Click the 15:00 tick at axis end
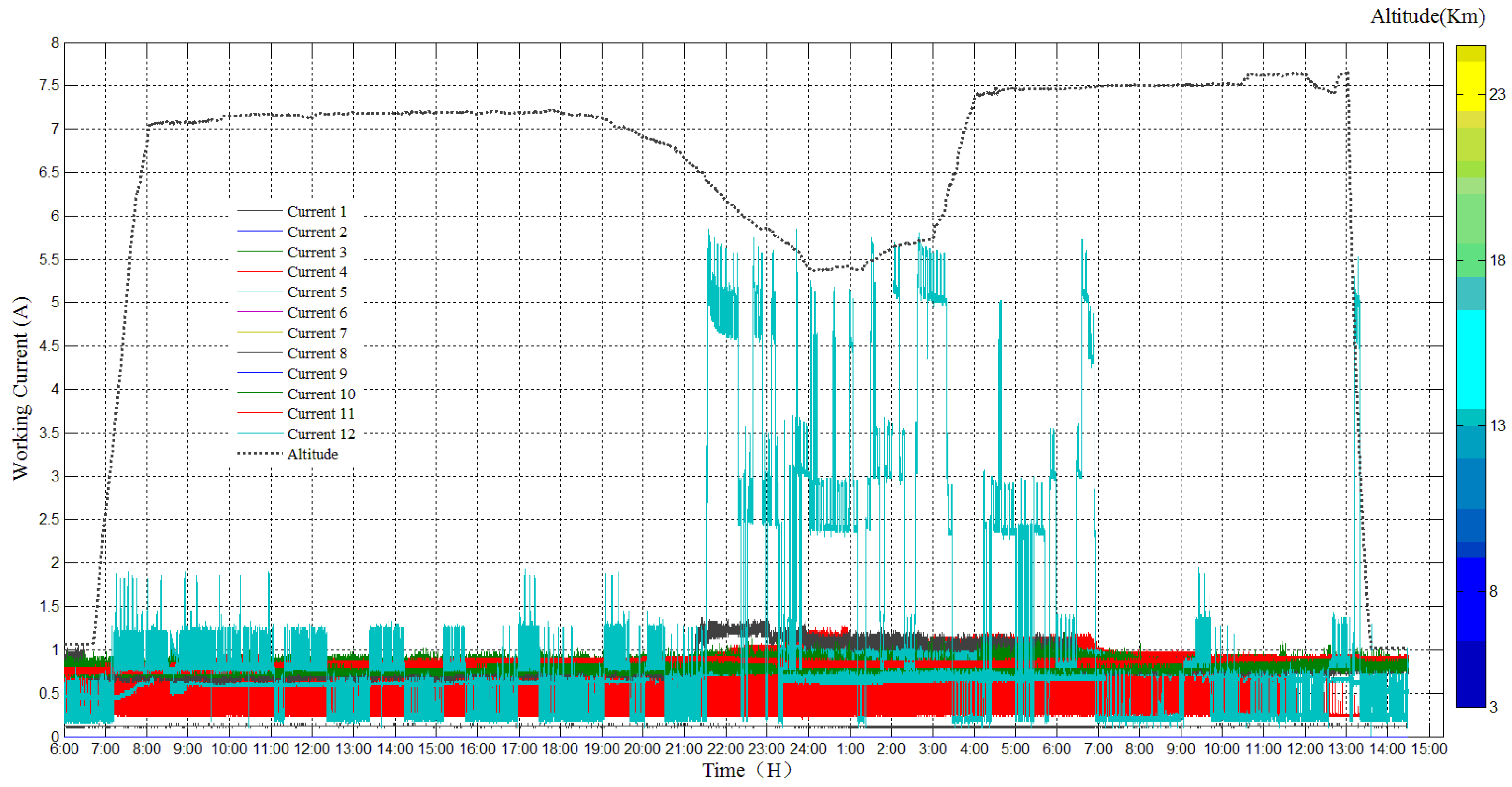This screenshot has height=787, width=1512. pyautogui.click(x=1429, y=750)
